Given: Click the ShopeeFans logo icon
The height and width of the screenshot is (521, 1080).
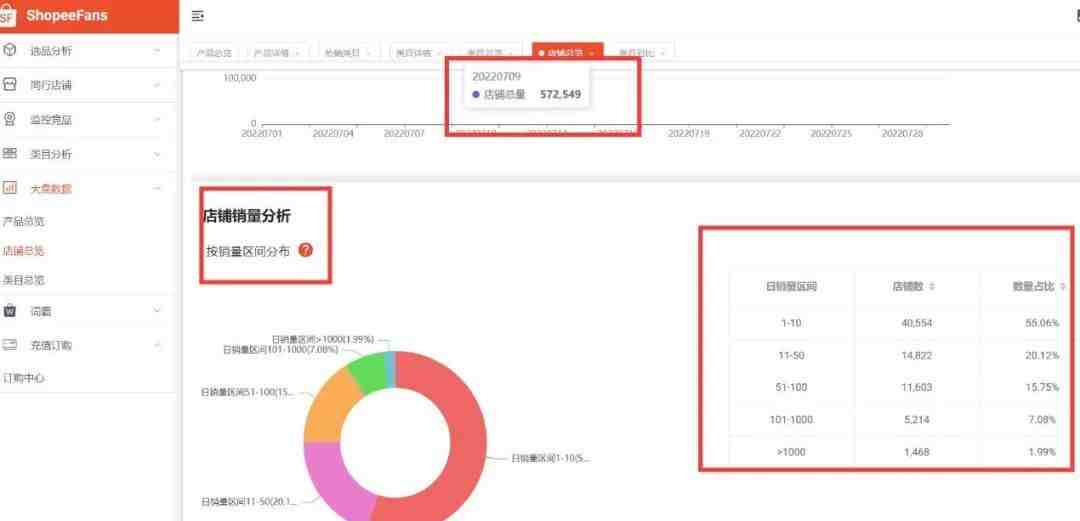Looking at the screenshot, I should (x=7, y=15).
